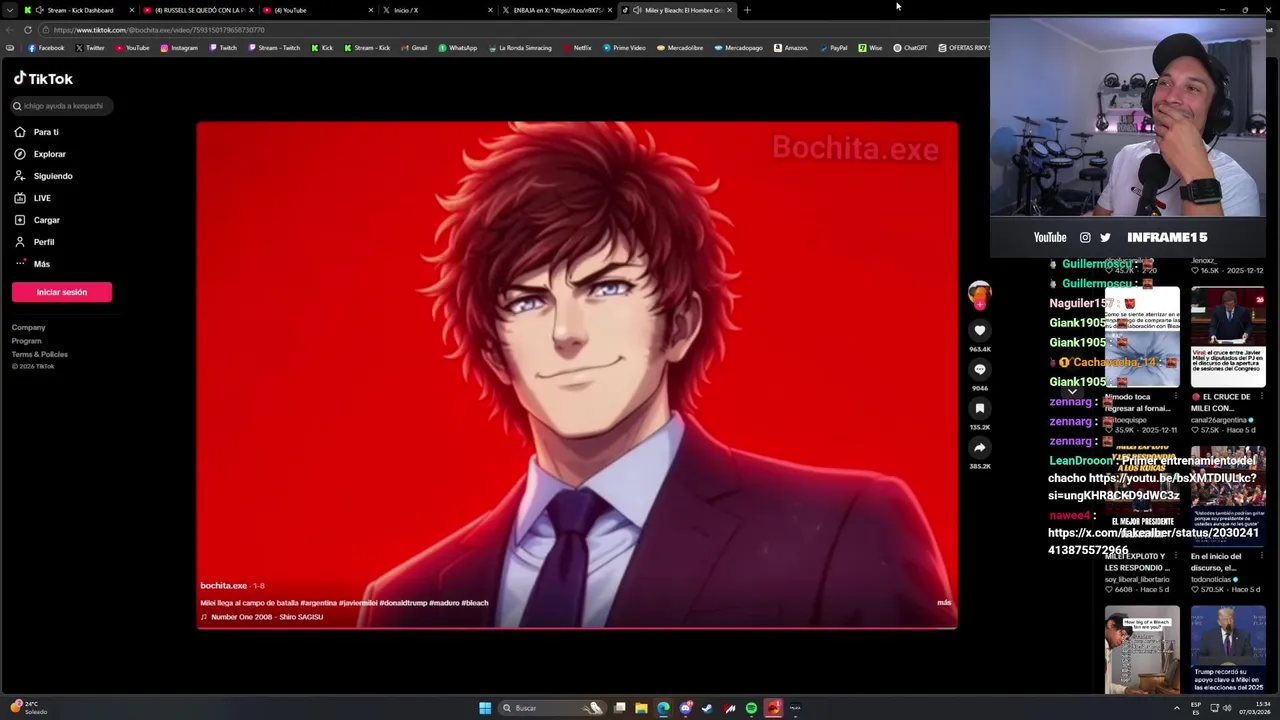Open Spotify from the taskbar
The height and width of the screenshot is (720, 1280).
[x=751, y=708]
